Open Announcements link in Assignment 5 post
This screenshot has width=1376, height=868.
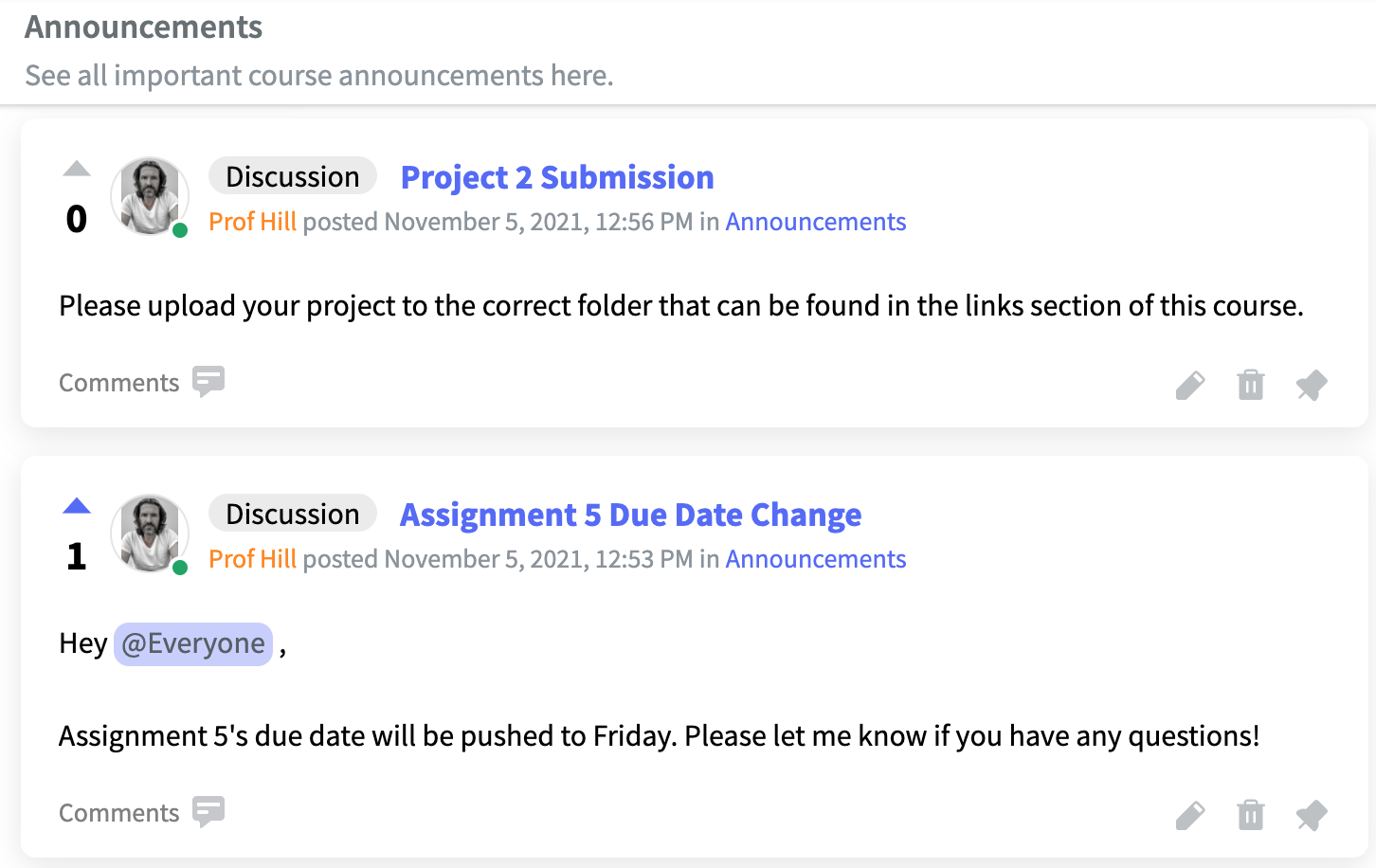[x=816, y=559]
